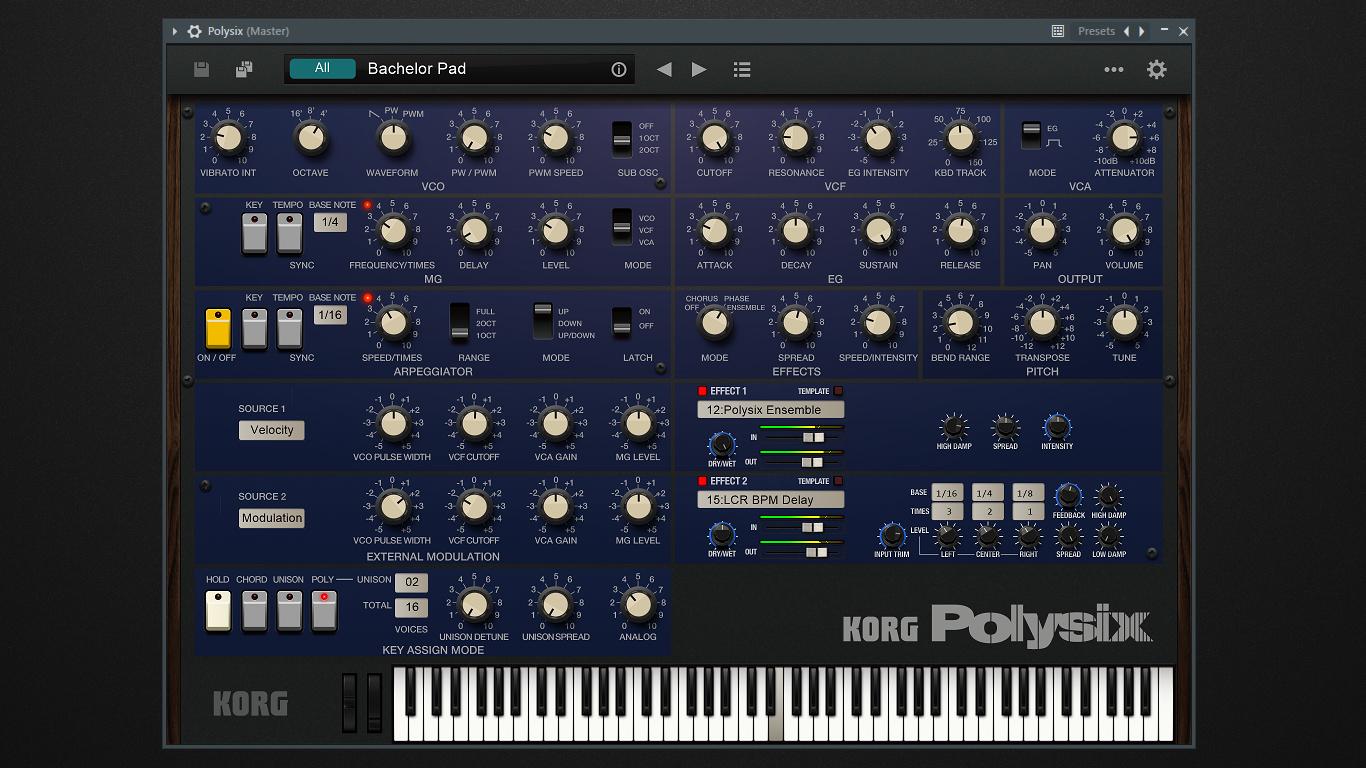Screen dimensions: 1366x768
Task: Click the plugin options gear in title bar
Action: [x=194, y=31]
